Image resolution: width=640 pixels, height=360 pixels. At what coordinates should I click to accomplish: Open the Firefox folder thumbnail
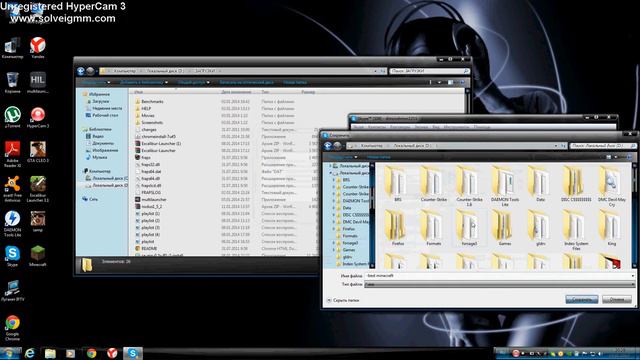(x=397, y=228)
